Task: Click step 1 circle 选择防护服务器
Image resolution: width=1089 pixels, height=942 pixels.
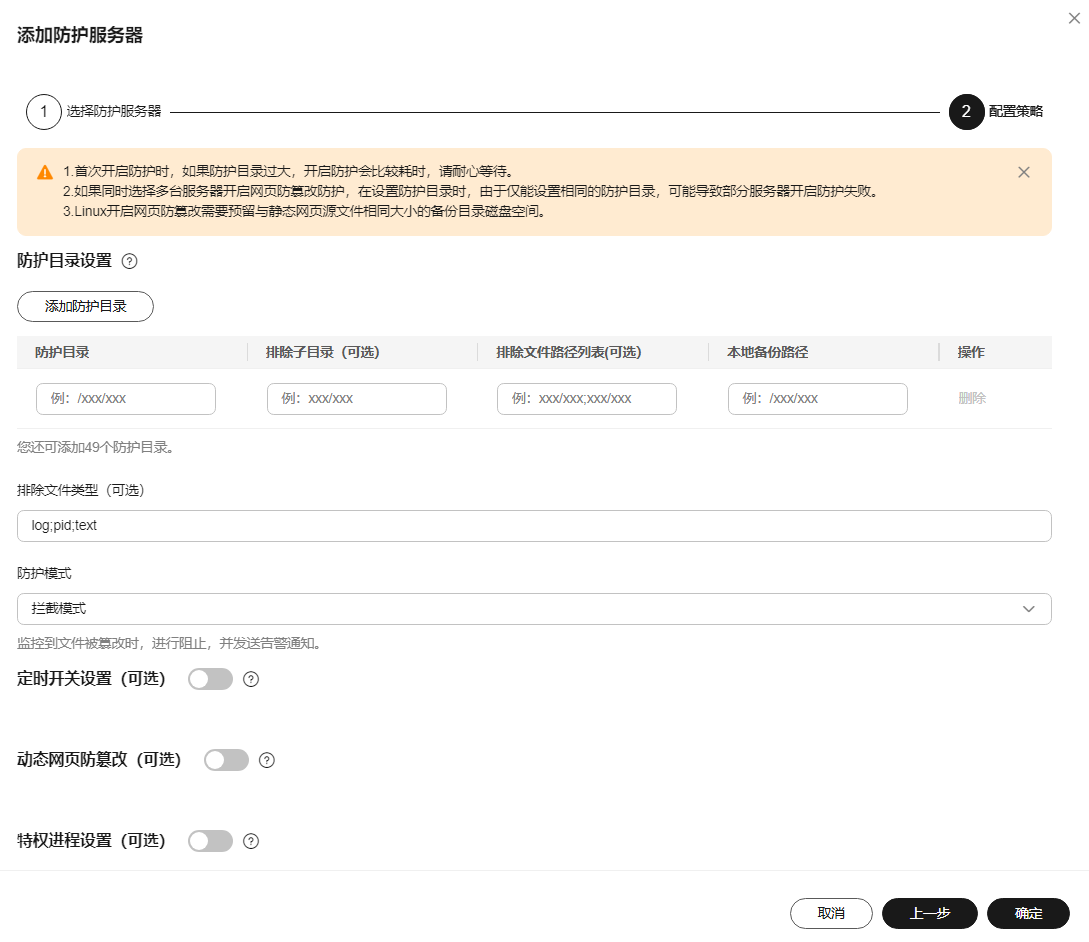Action: coord(44,112)
